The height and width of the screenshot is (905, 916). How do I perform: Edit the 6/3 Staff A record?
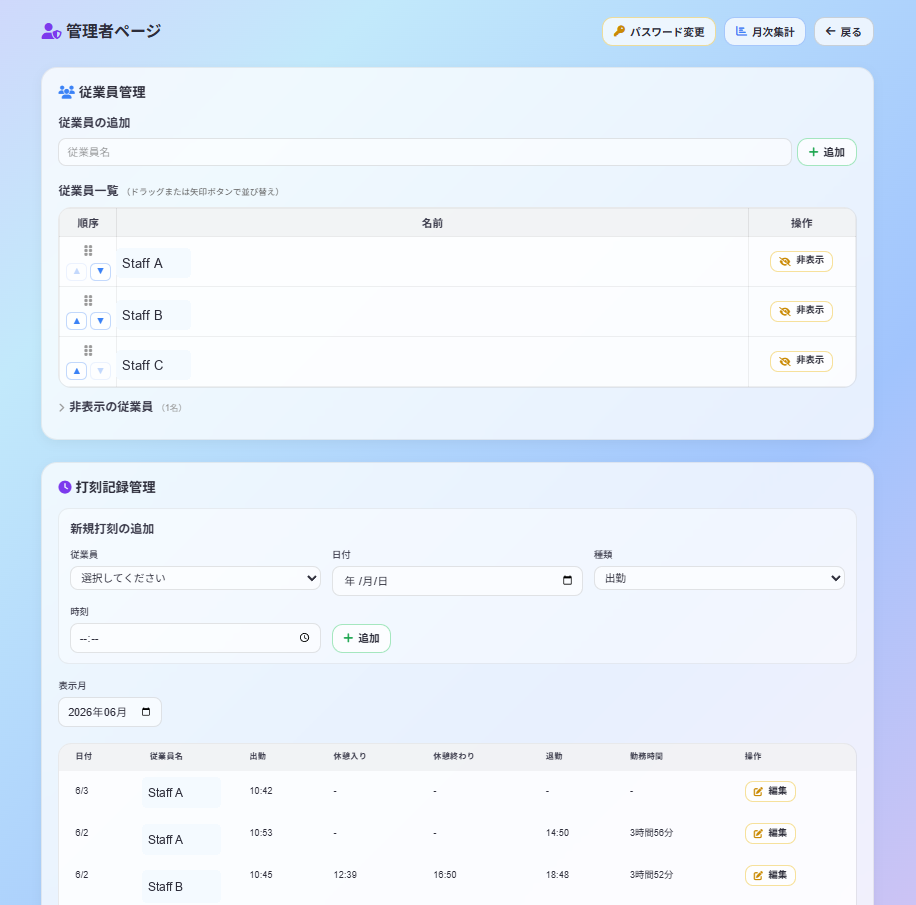(x=770, y=791)
